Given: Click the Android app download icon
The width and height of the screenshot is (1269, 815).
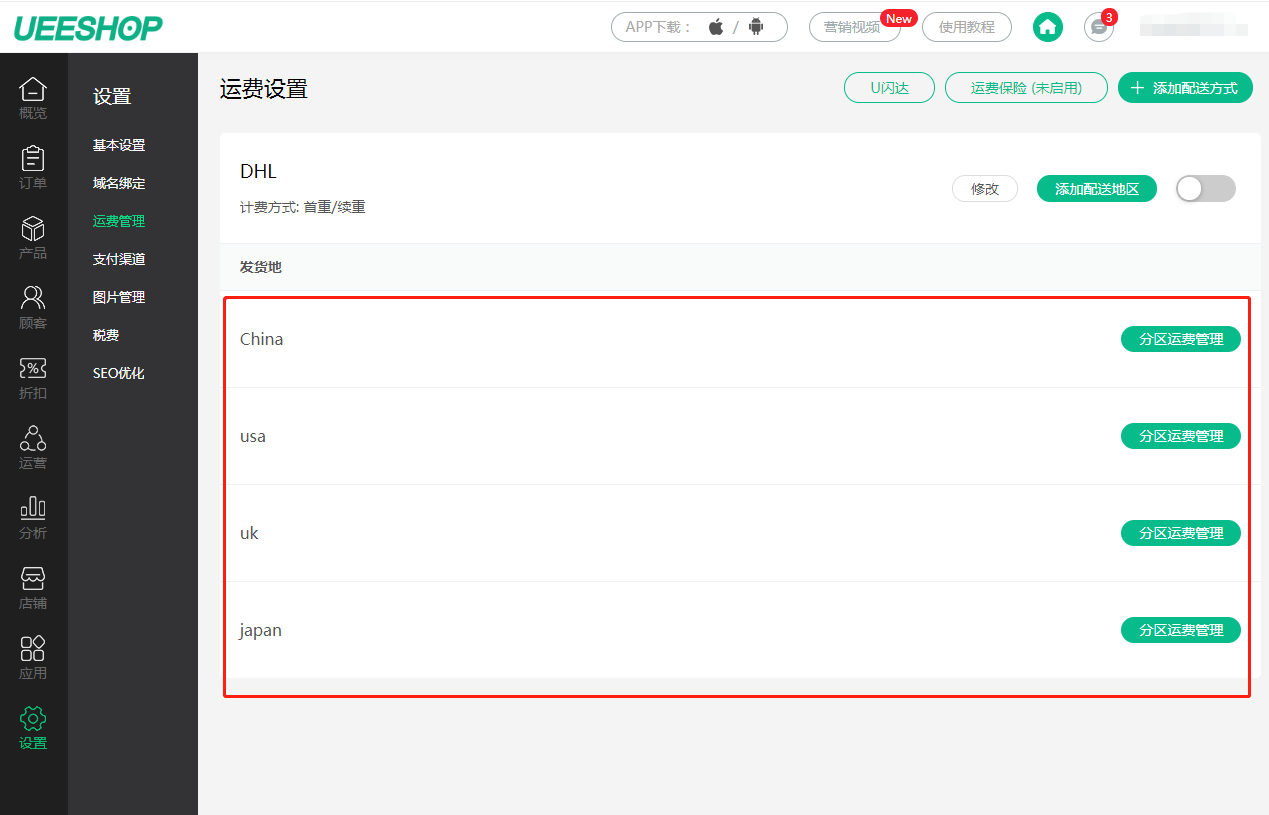Looking at the screenshot, I should 756,27.
